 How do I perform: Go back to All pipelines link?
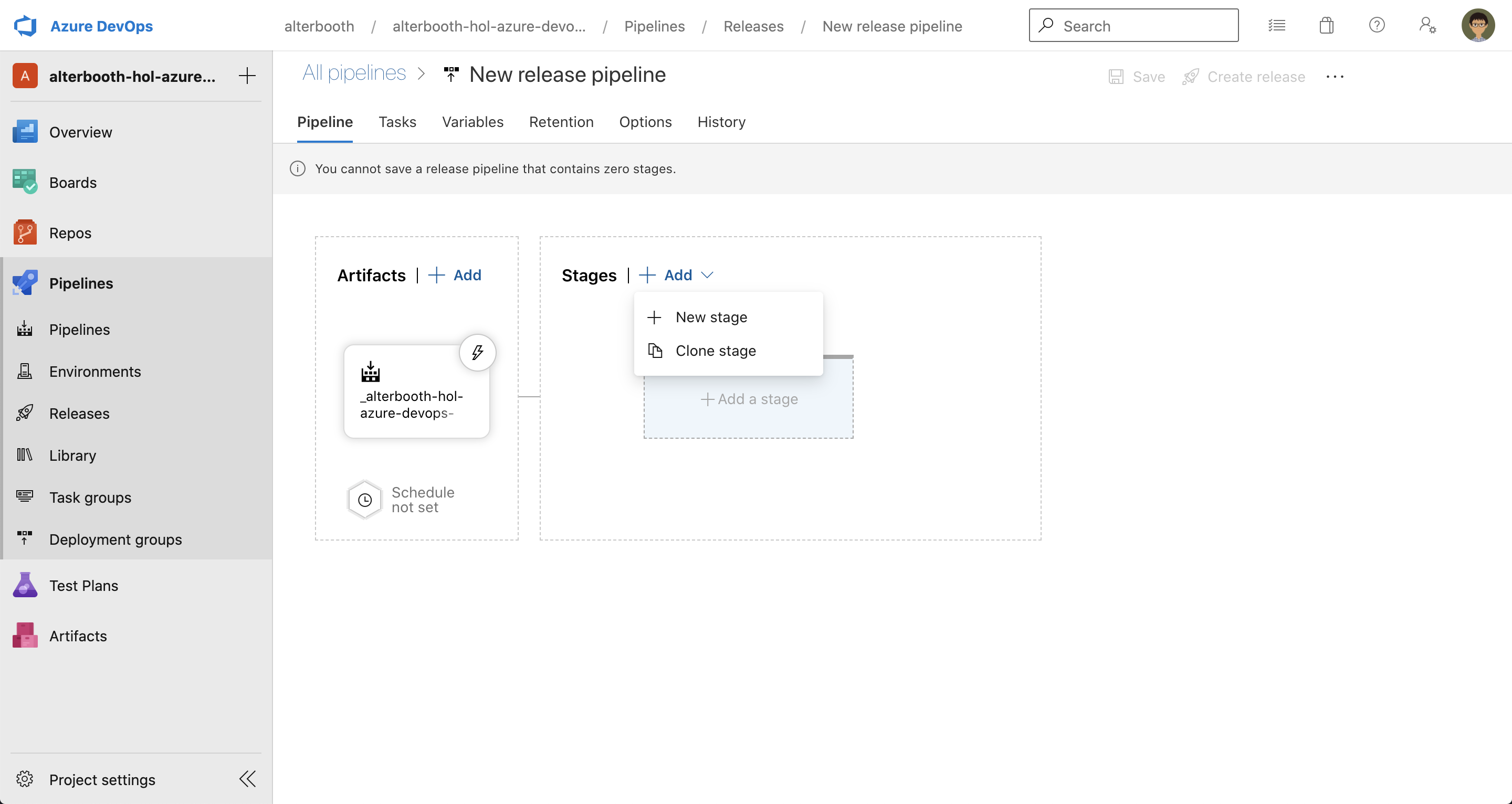[x=354, y=73]
